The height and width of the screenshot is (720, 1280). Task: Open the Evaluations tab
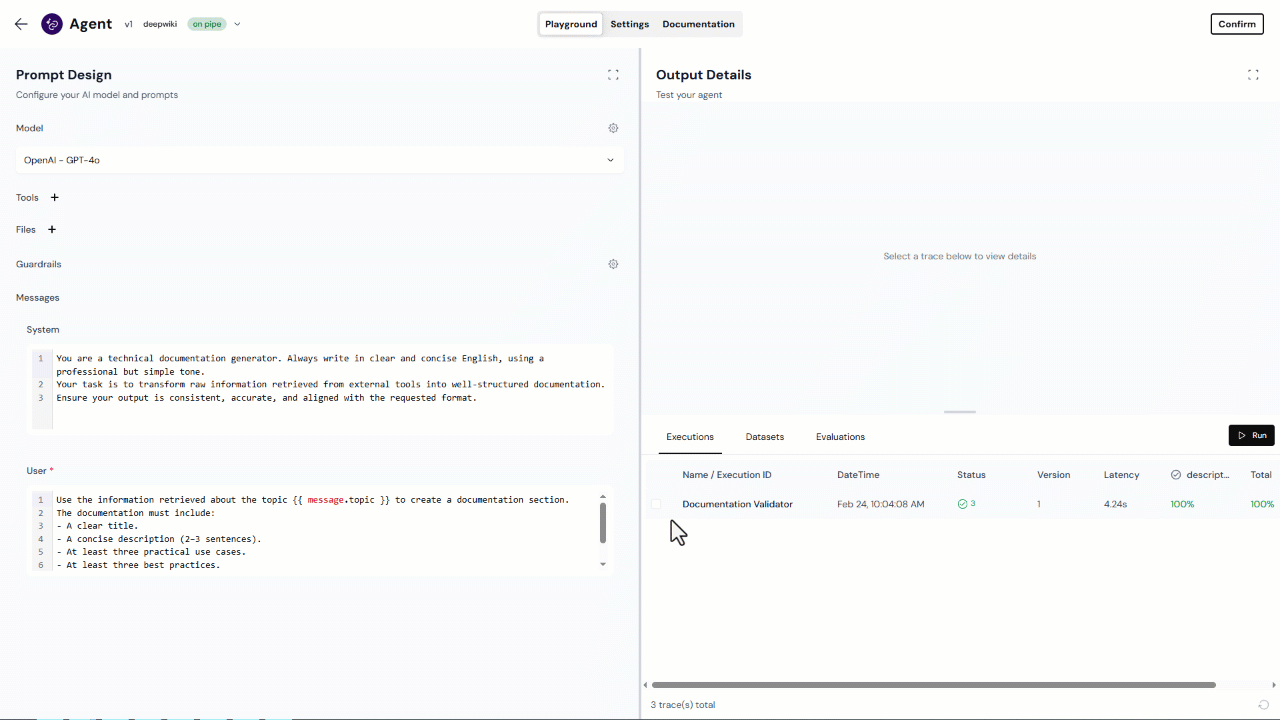pos(840,437)
